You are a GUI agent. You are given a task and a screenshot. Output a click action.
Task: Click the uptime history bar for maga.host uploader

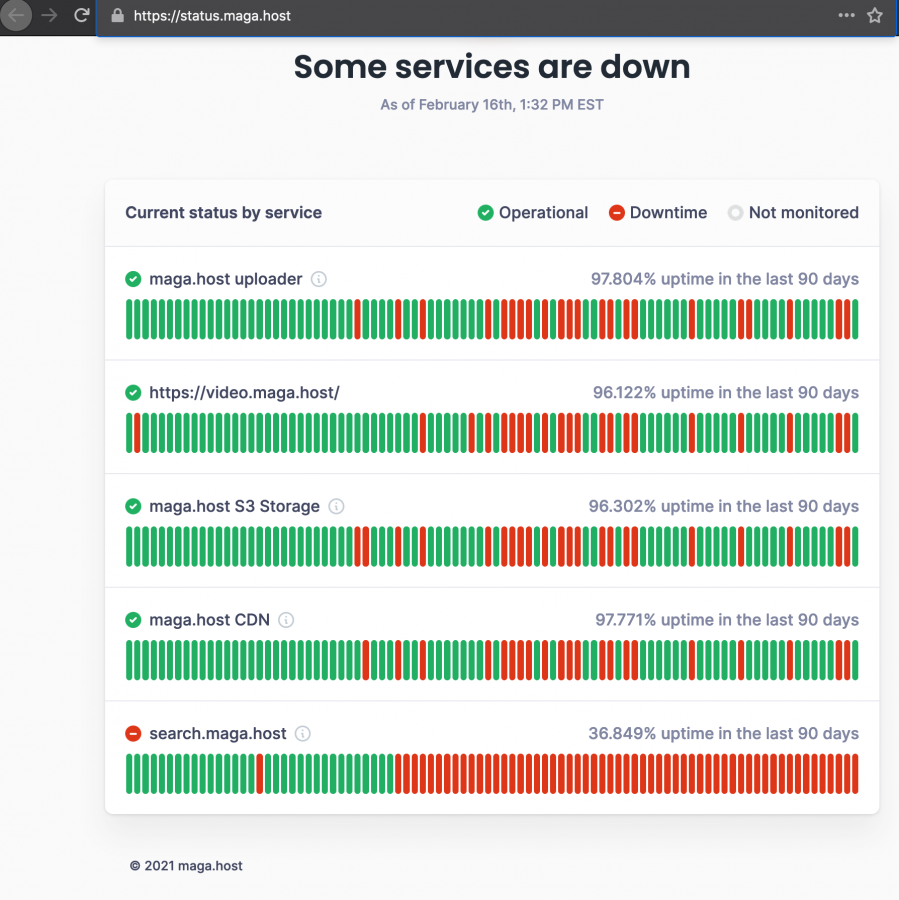[492, 319]
